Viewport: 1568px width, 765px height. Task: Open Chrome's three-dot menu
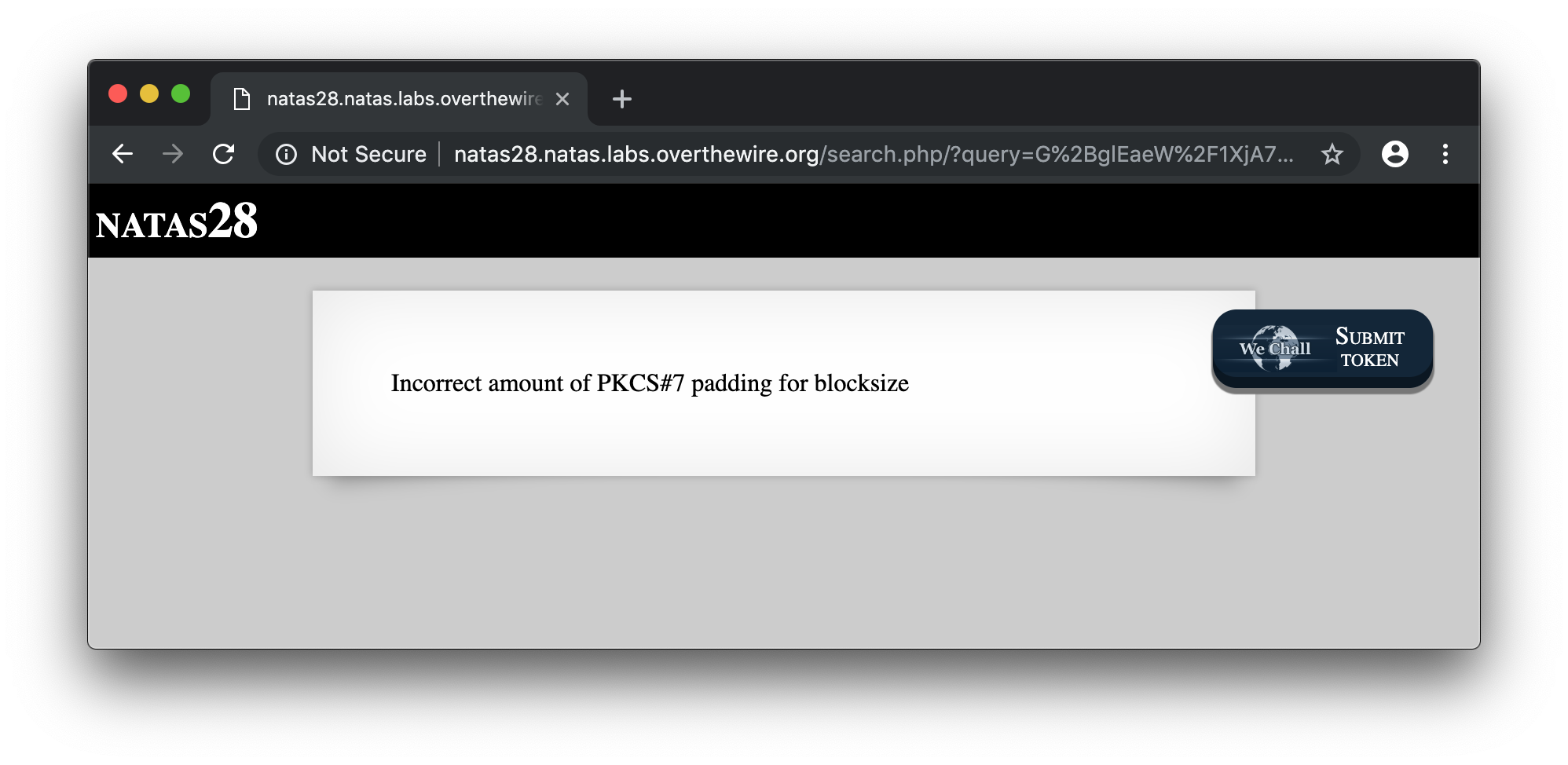(x=1445, y=154)
